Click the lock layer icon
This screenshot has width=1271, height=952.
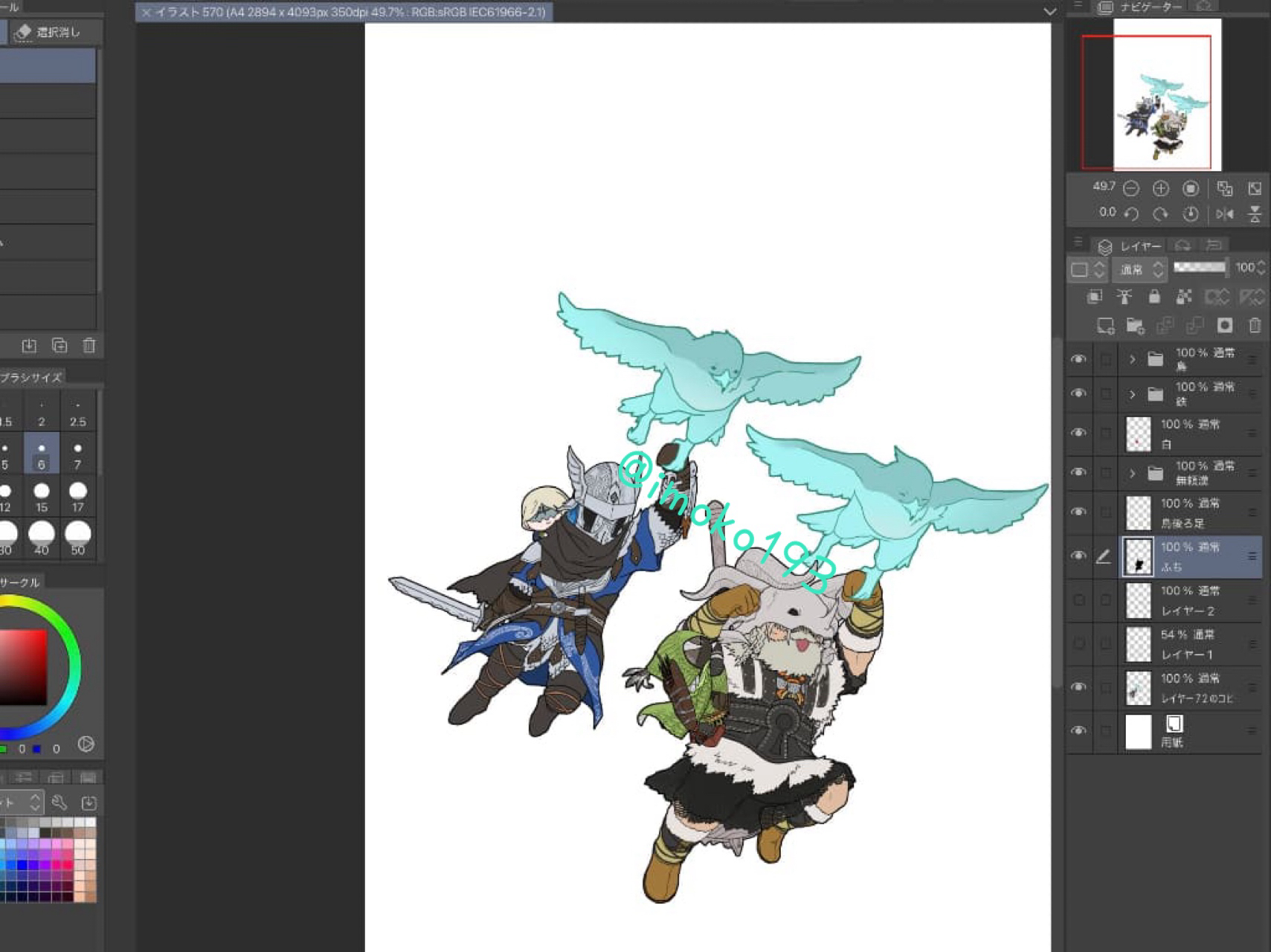coord(1154,297)
